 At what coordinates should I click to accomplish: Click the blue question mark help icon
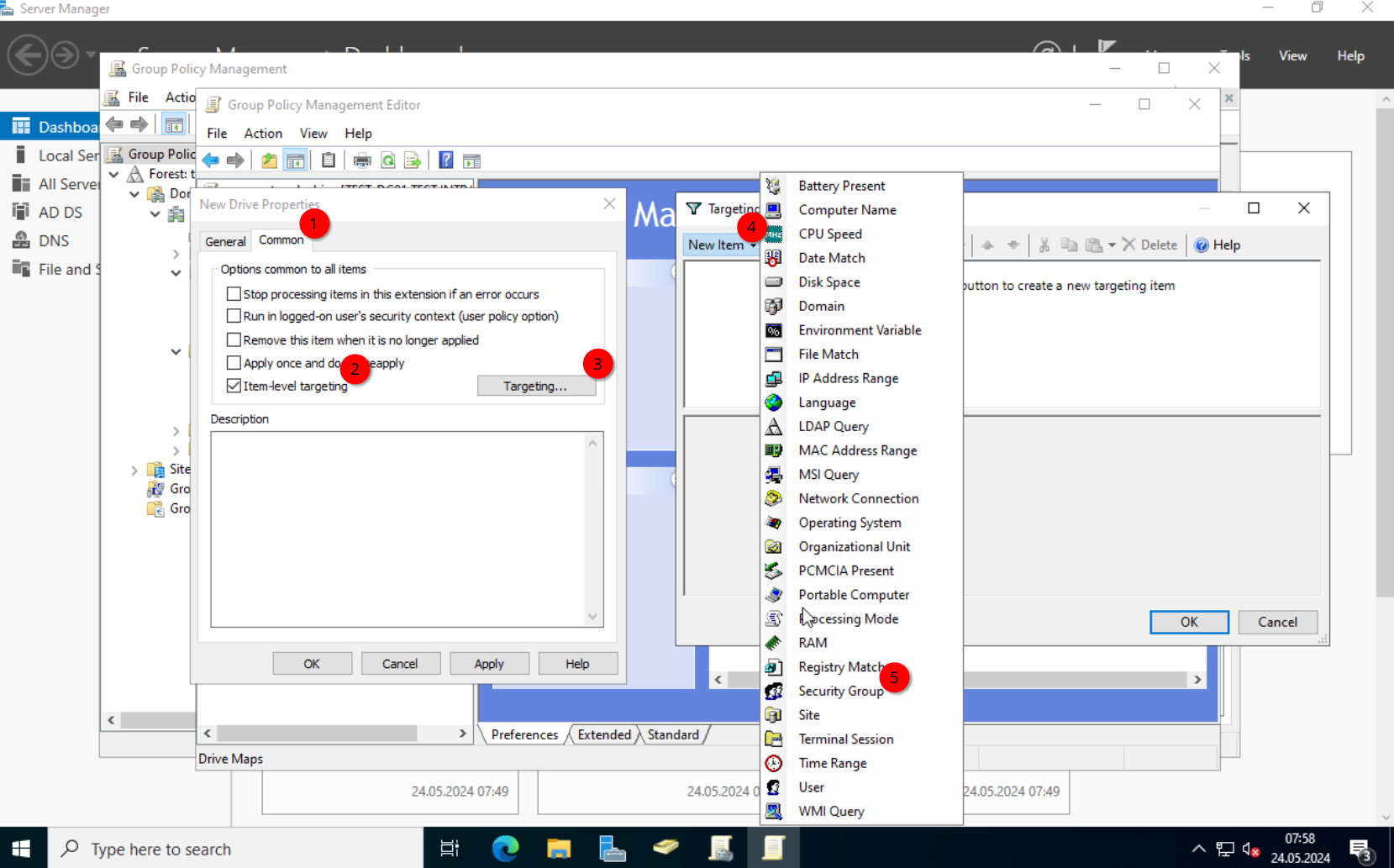tap(446, 160)
